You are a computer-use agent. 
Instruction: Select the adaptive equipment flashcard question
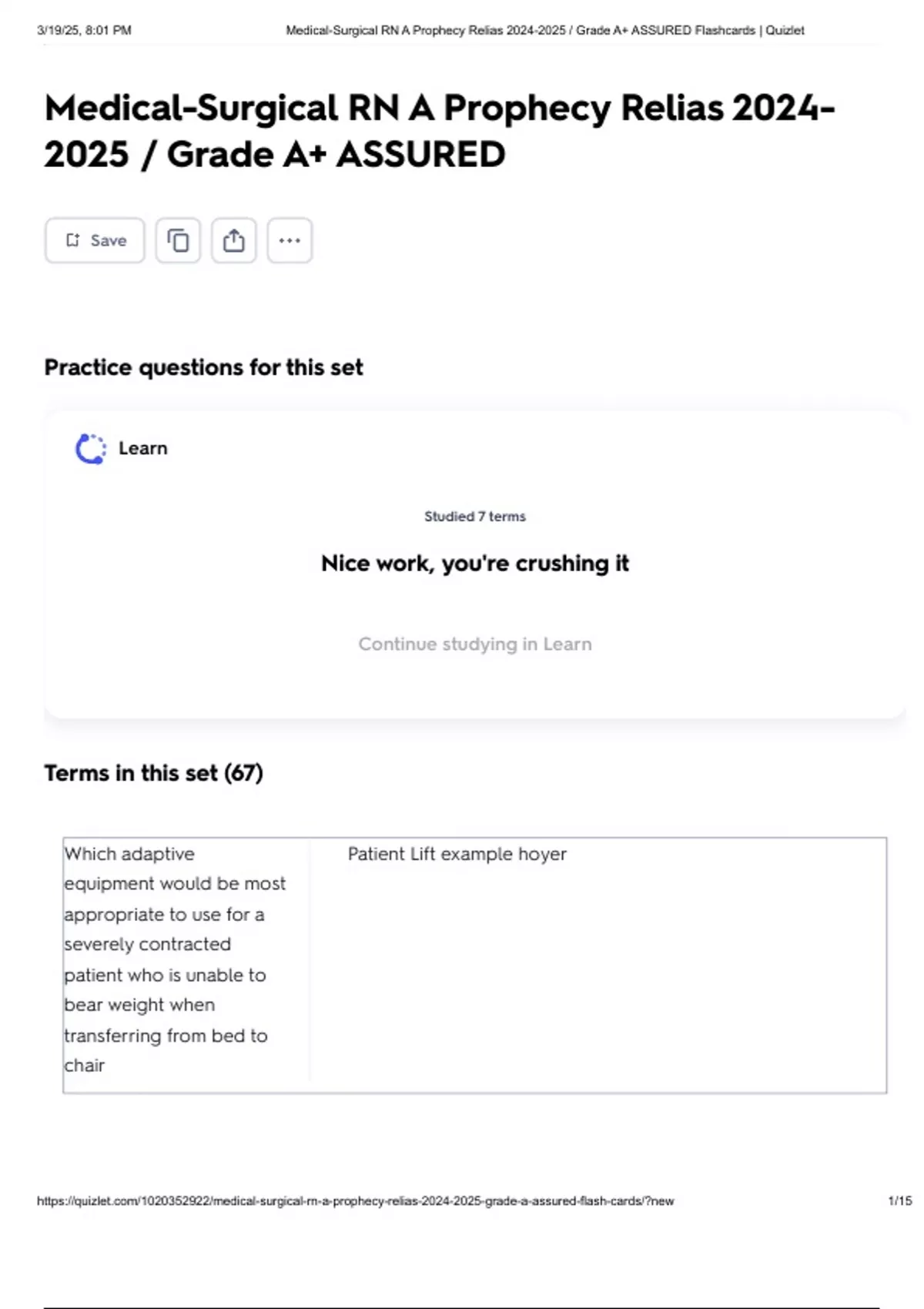(x=174, y=959)
